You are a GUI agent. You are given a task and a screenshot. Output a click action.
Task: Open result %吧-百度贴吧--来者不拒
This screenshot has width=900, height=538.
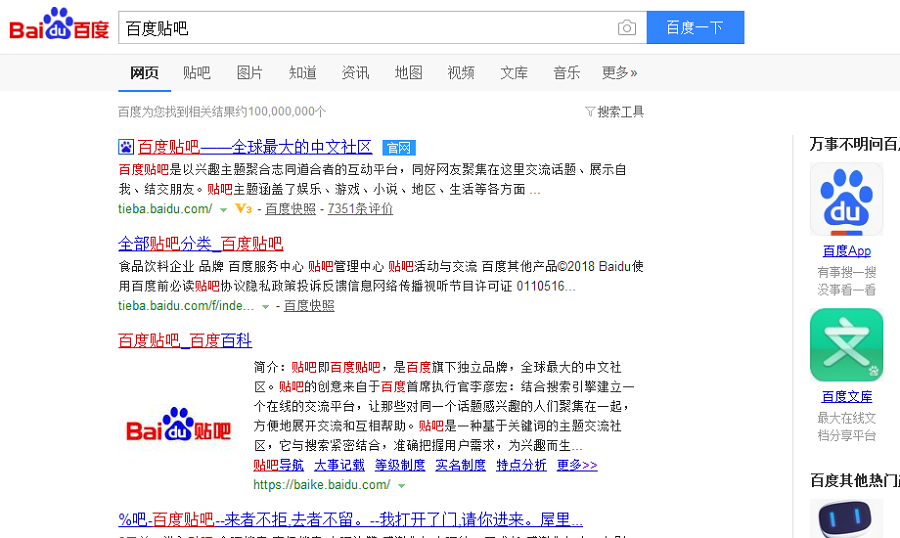[x=350, y=520]
